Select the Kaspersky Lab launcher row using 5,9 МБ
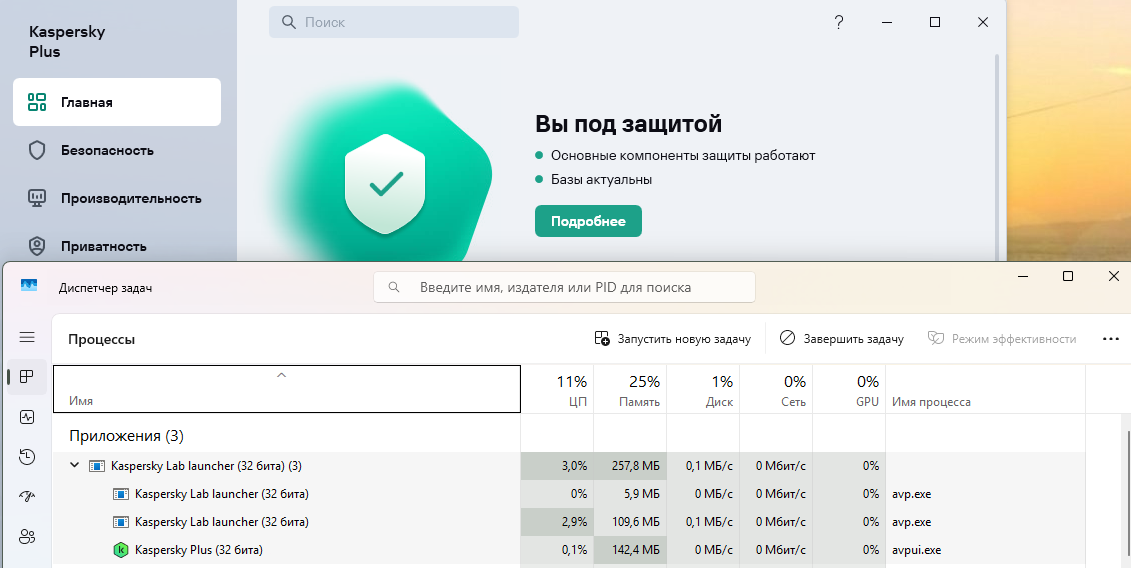The width and height of the screenshot is (1131, 568). coord(568,494)
